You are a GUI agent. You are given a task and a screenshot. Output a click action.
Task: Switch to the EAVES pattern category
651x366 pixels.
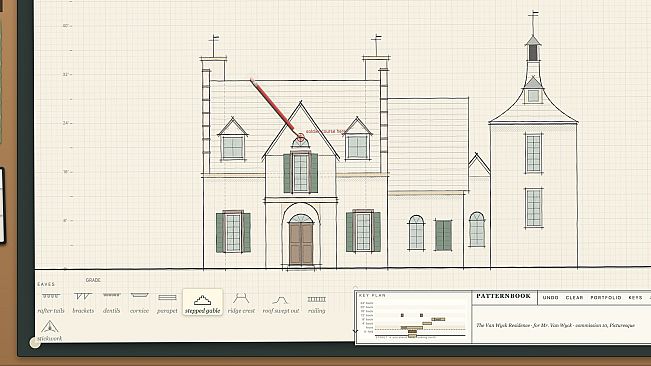click(46, 284)
